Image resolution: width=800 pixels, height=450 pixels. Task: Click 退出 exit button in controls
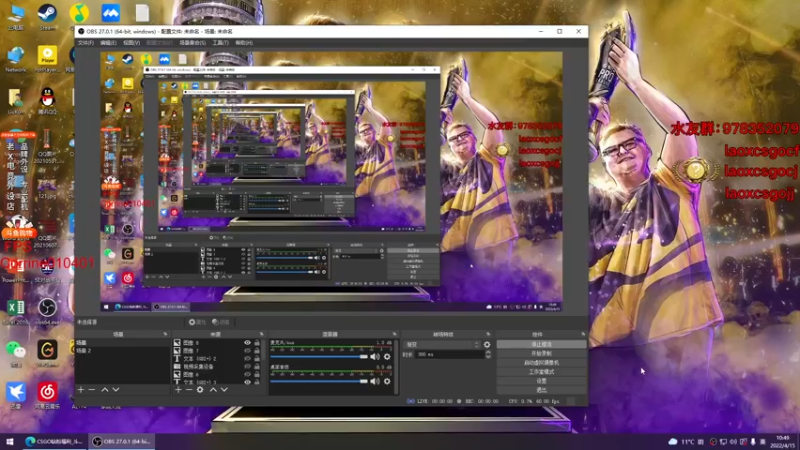coord(541,390)
